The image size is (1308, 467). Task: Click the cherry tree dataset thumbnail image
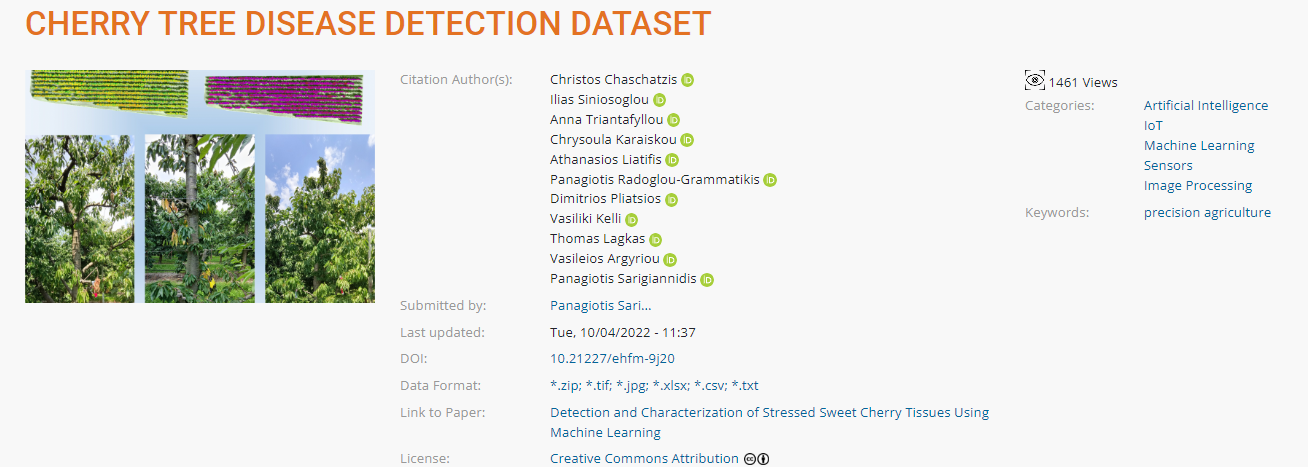point(200,186)
